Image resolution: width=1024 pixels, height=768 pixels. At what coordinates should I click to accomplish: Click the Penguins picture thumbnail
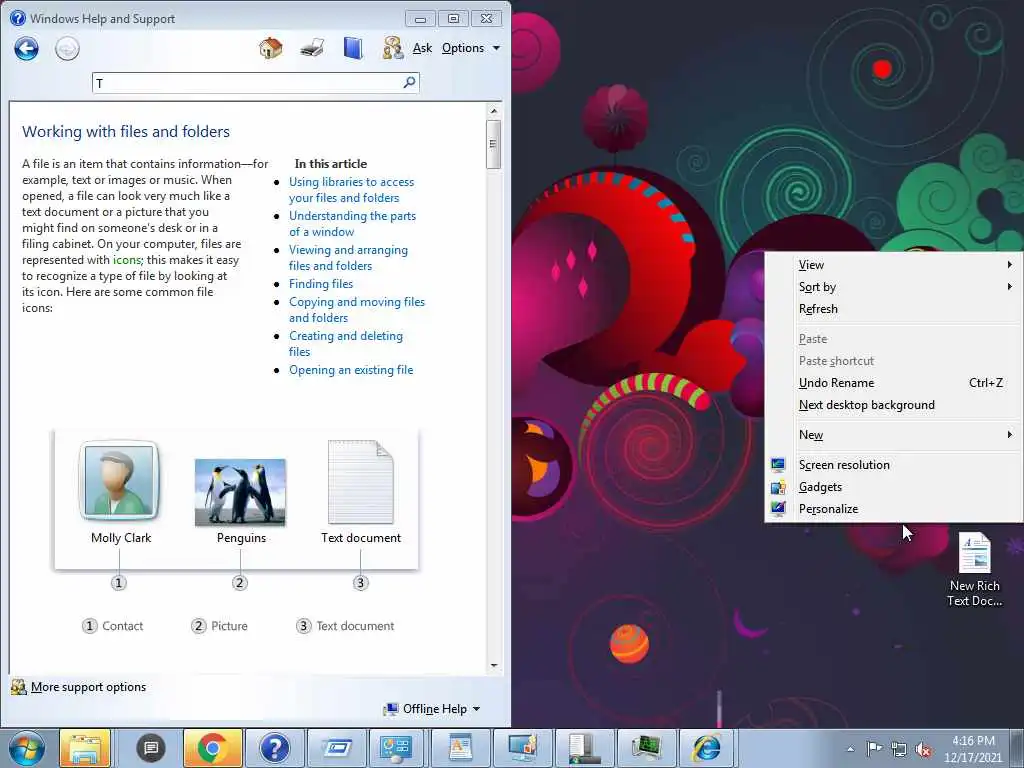click(x=240, y=492)
